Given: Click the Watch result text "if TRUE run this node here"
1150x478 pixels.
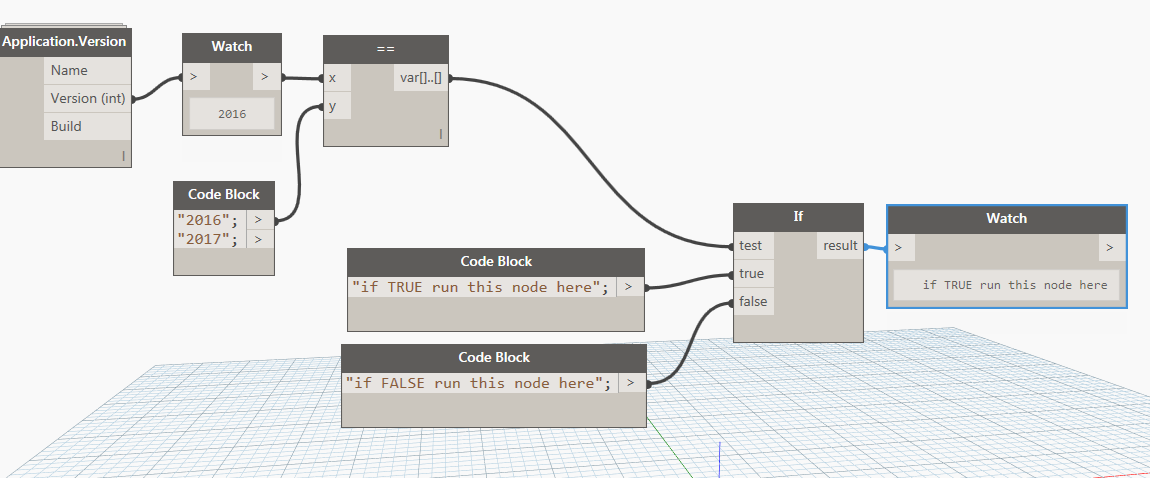Looking at the screenshot, I should point(1015,285).
